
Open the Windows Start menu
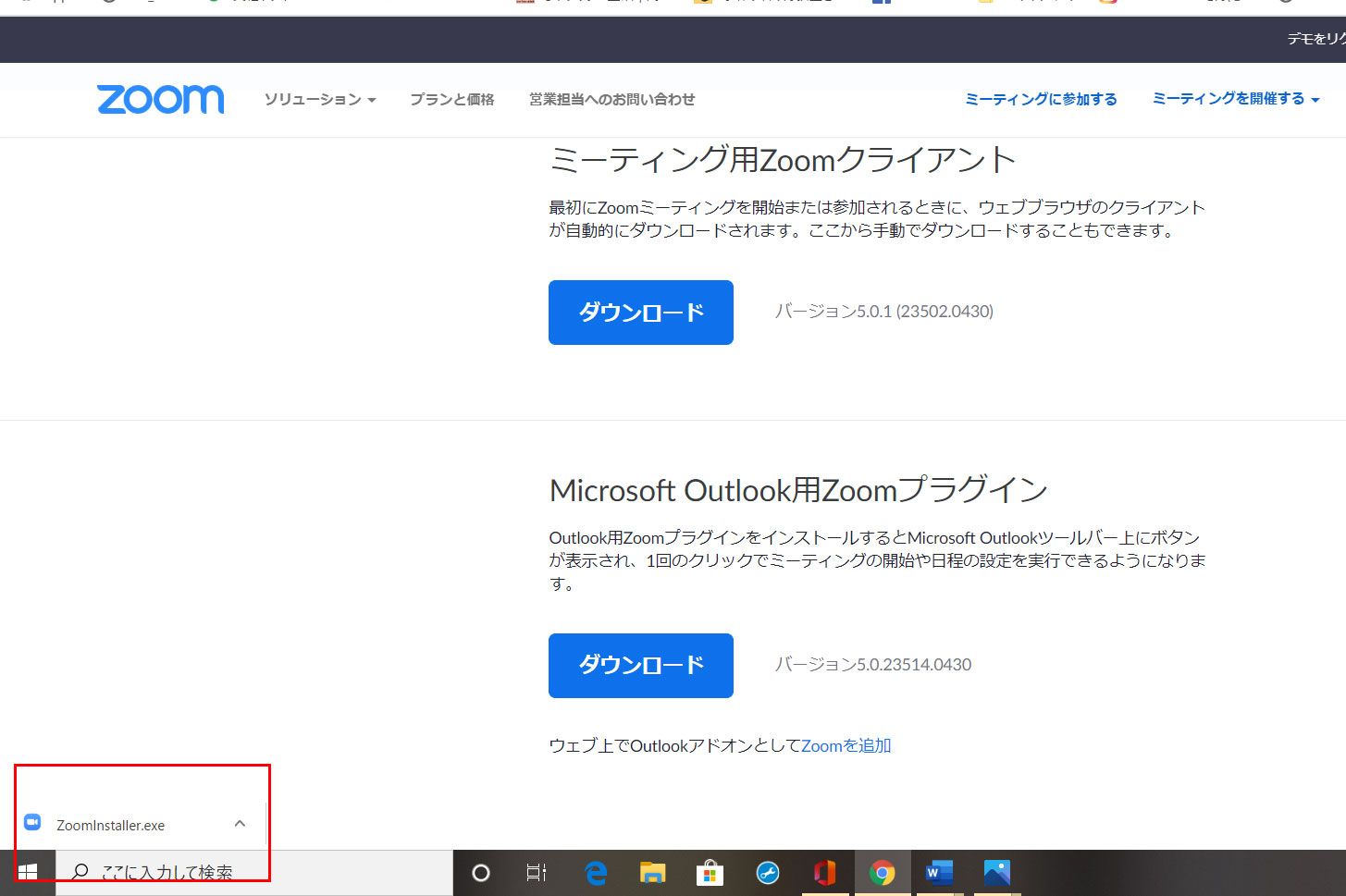28,872
